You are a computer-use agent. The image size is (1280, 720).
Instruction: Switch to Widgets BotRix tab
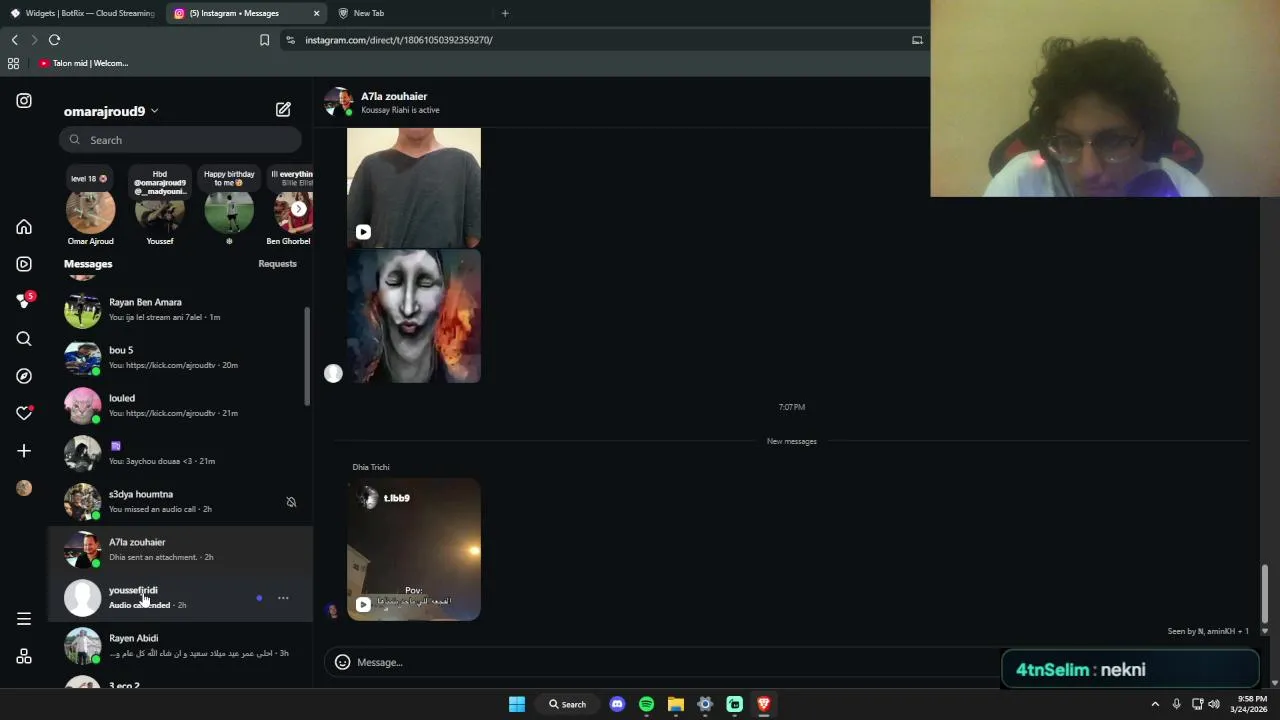[x=82, y=13]
